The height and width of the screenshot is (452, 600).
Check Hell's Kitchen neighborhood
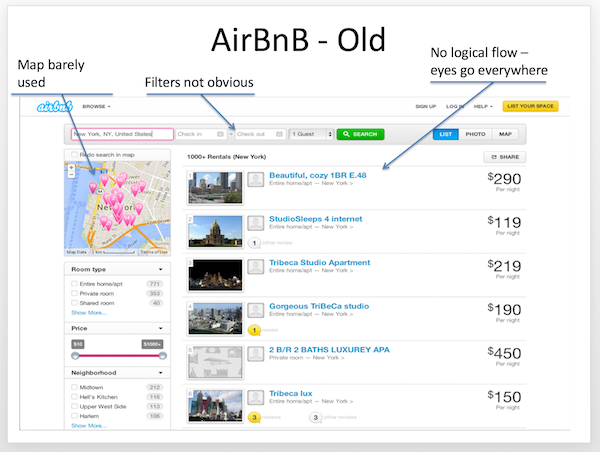[x=74, y=397]
